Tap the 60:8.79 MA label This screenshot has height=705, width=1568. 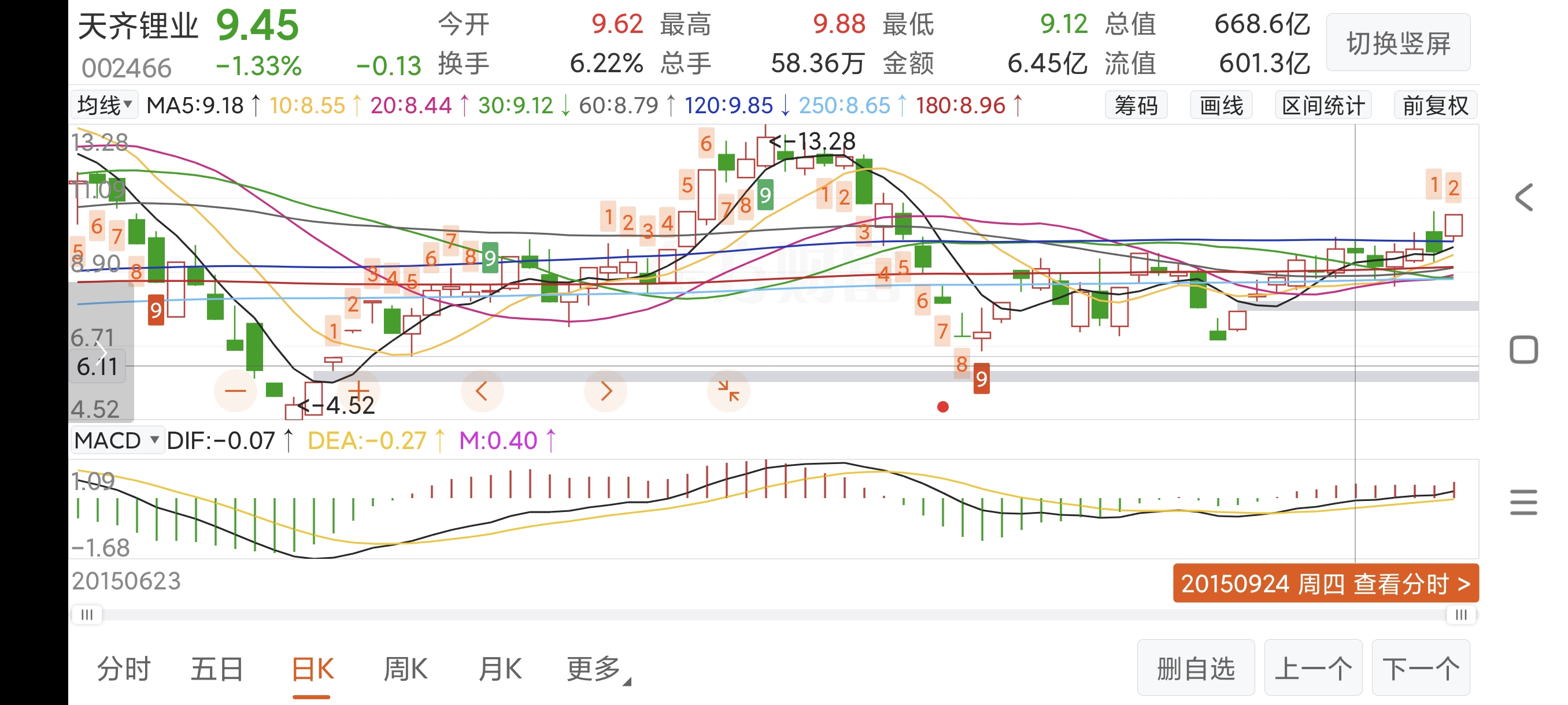click(x=627, y=106)
